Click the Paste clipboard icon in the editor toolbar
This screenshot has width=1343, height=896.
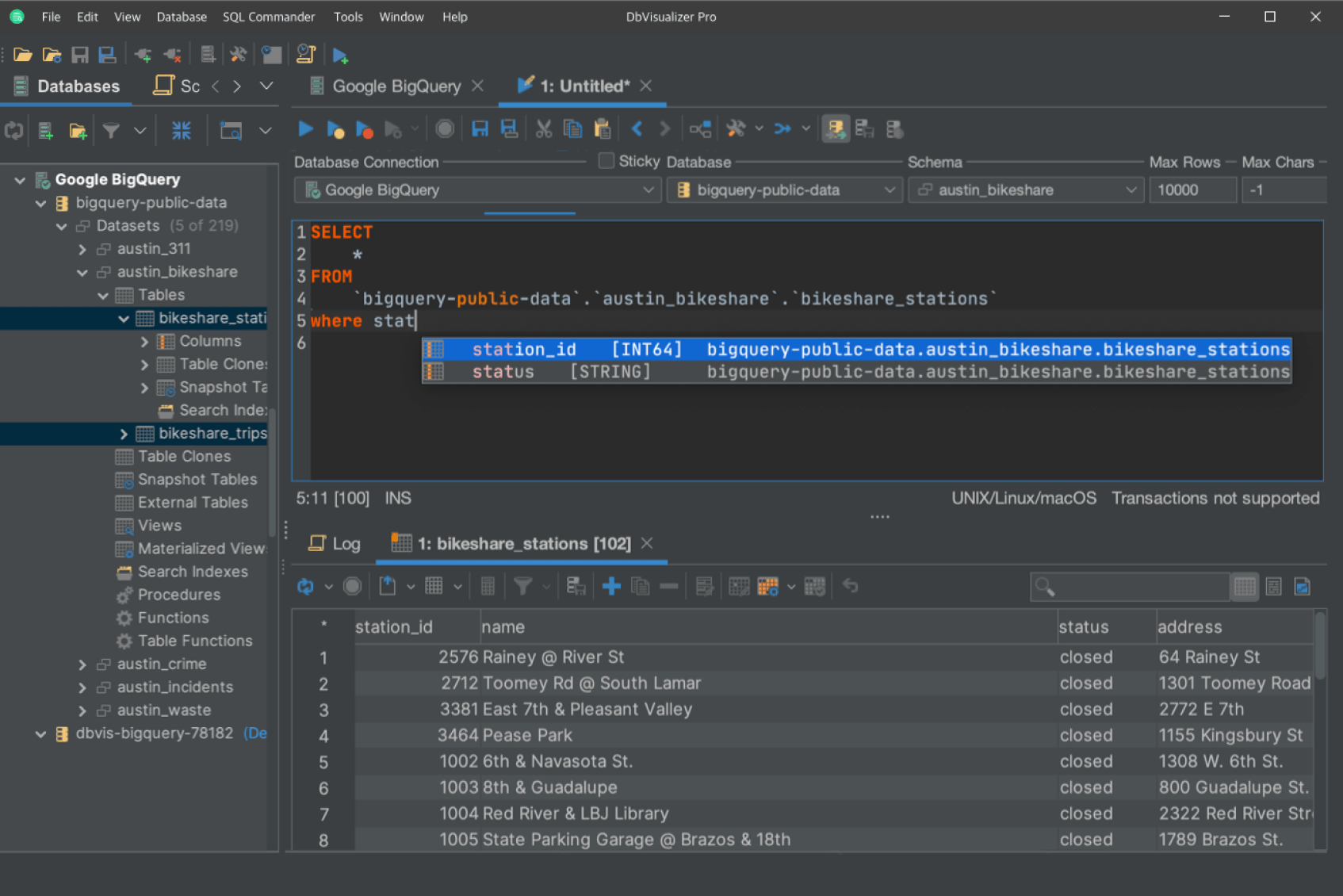(603, 128)
